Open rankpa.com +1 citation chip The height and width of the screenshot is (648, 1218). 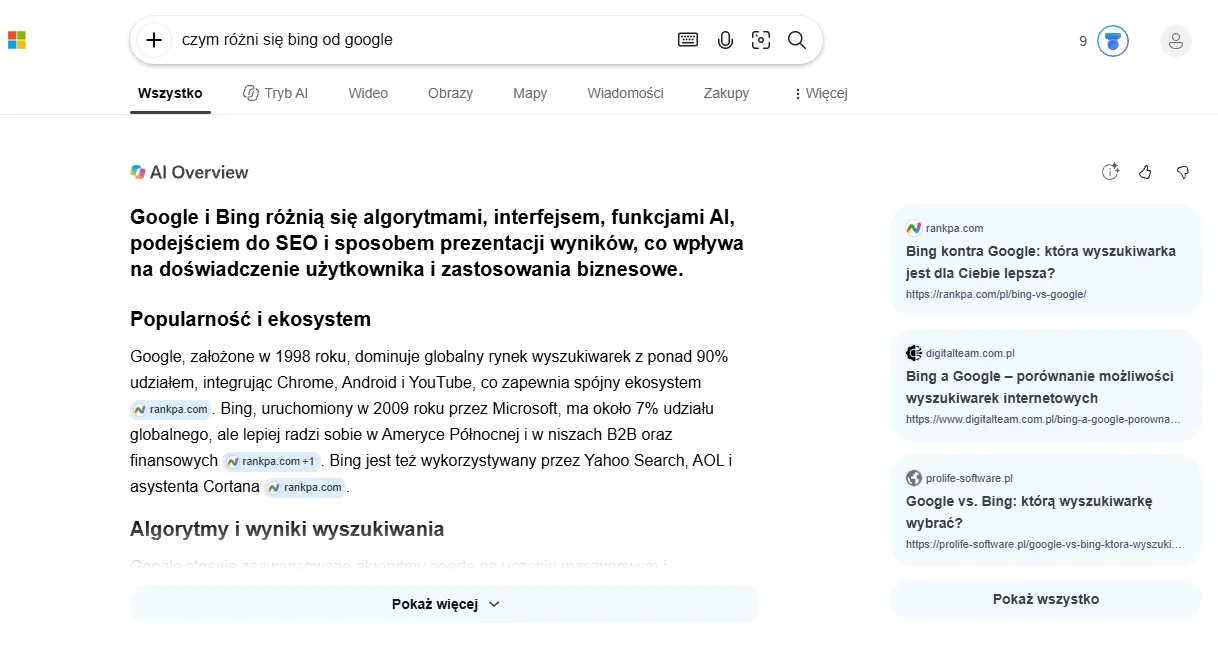[x=271, y=461]
